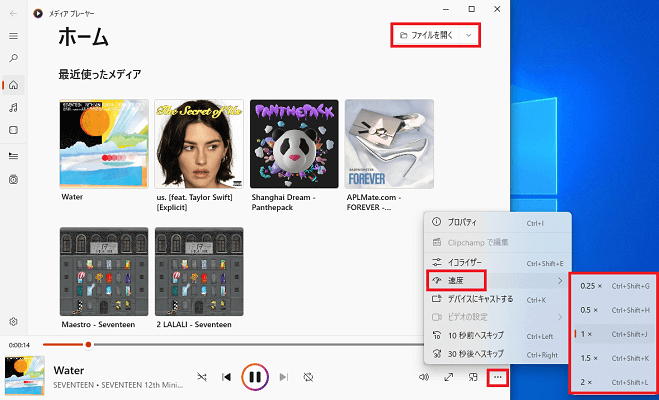Select プロパティ in the context menu

pyautogui.click(x=498, y=222)
